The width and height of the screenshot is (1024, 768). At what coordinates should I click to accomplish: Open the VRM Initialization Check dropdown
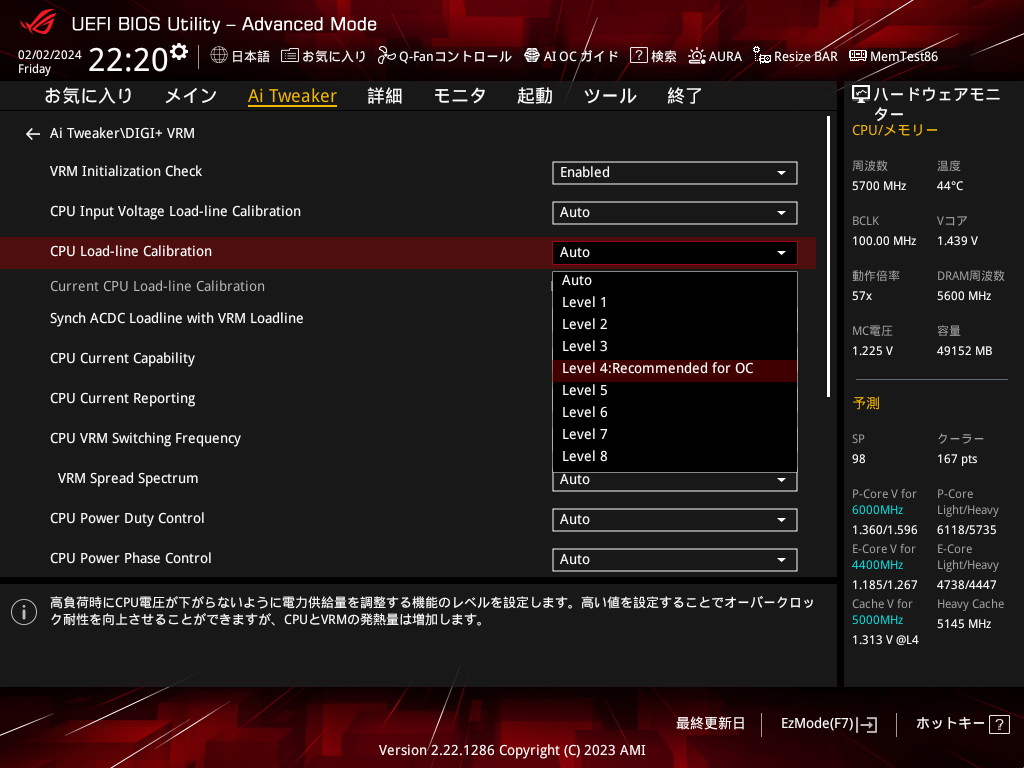(675, 172)
